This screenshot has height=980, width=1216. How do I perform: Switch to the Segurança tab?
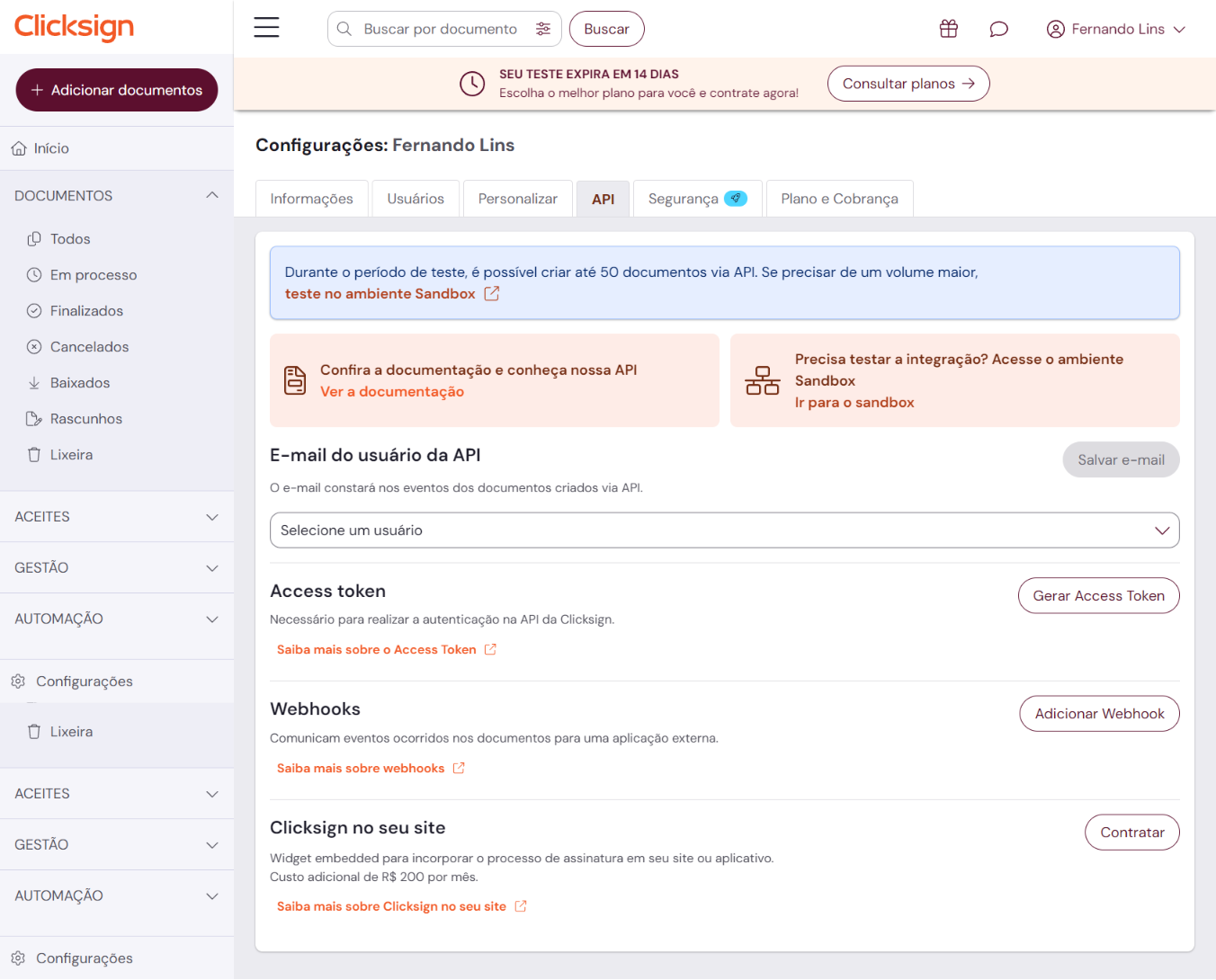697,199
